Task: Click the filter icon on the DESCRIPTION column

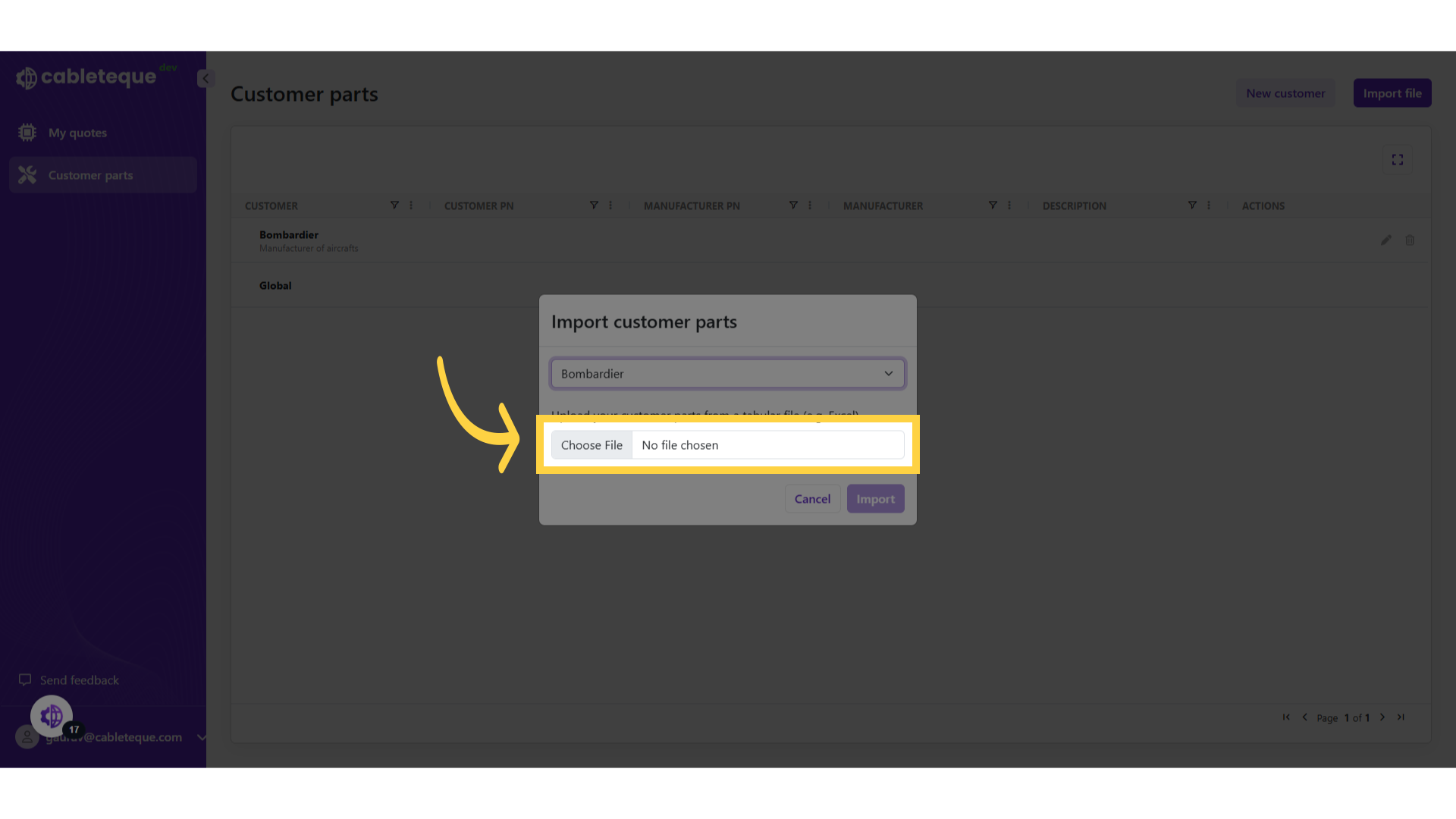Action: tap(1192, 205)
